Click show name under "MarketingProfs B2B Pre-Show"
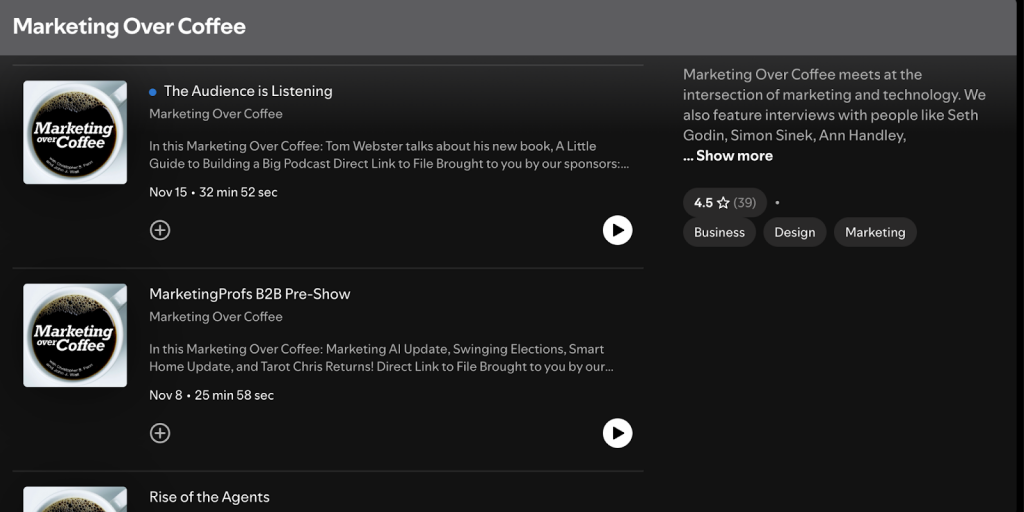The image size is (1024, 512). pos(216,317)
